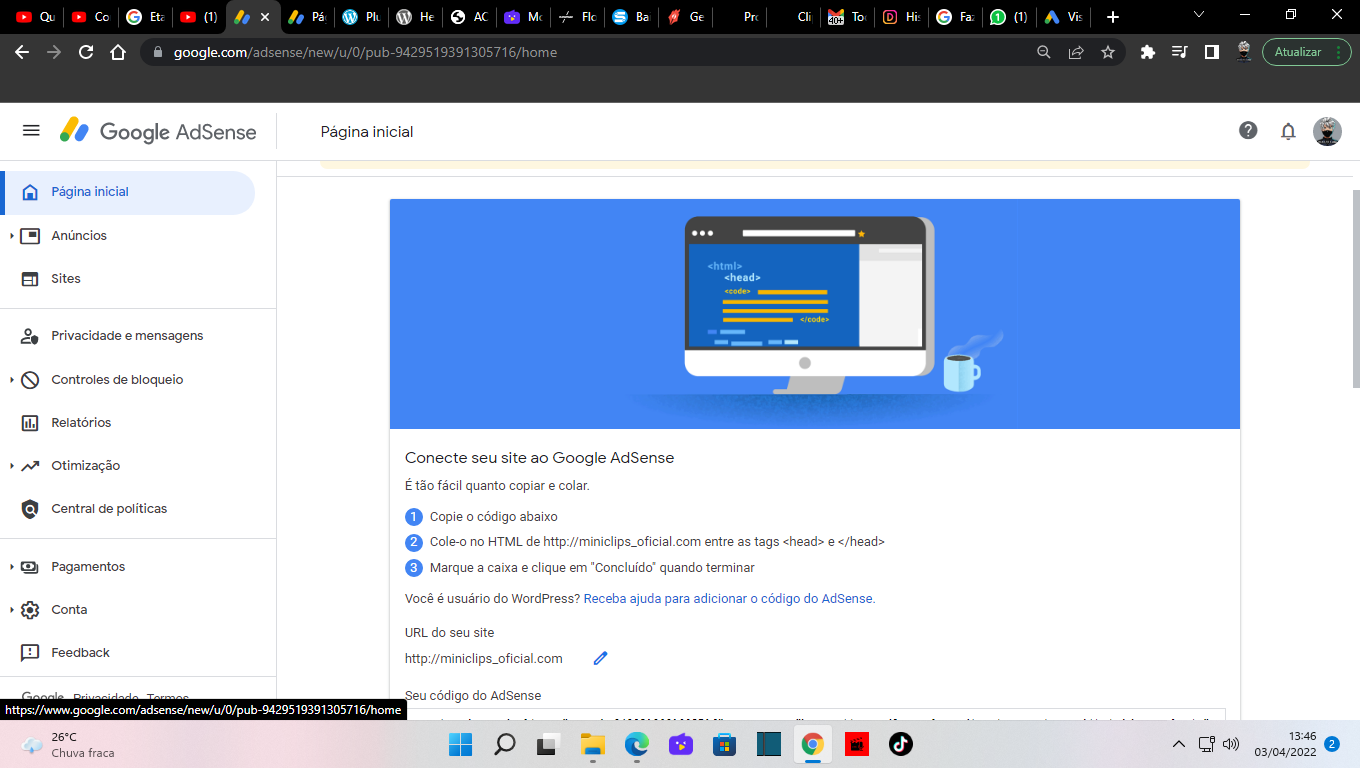Image resolution: width=1360 pixels, height=768 pixels.
Task: Bookmark this page with the star
Action: click(x=1108, y=52)
